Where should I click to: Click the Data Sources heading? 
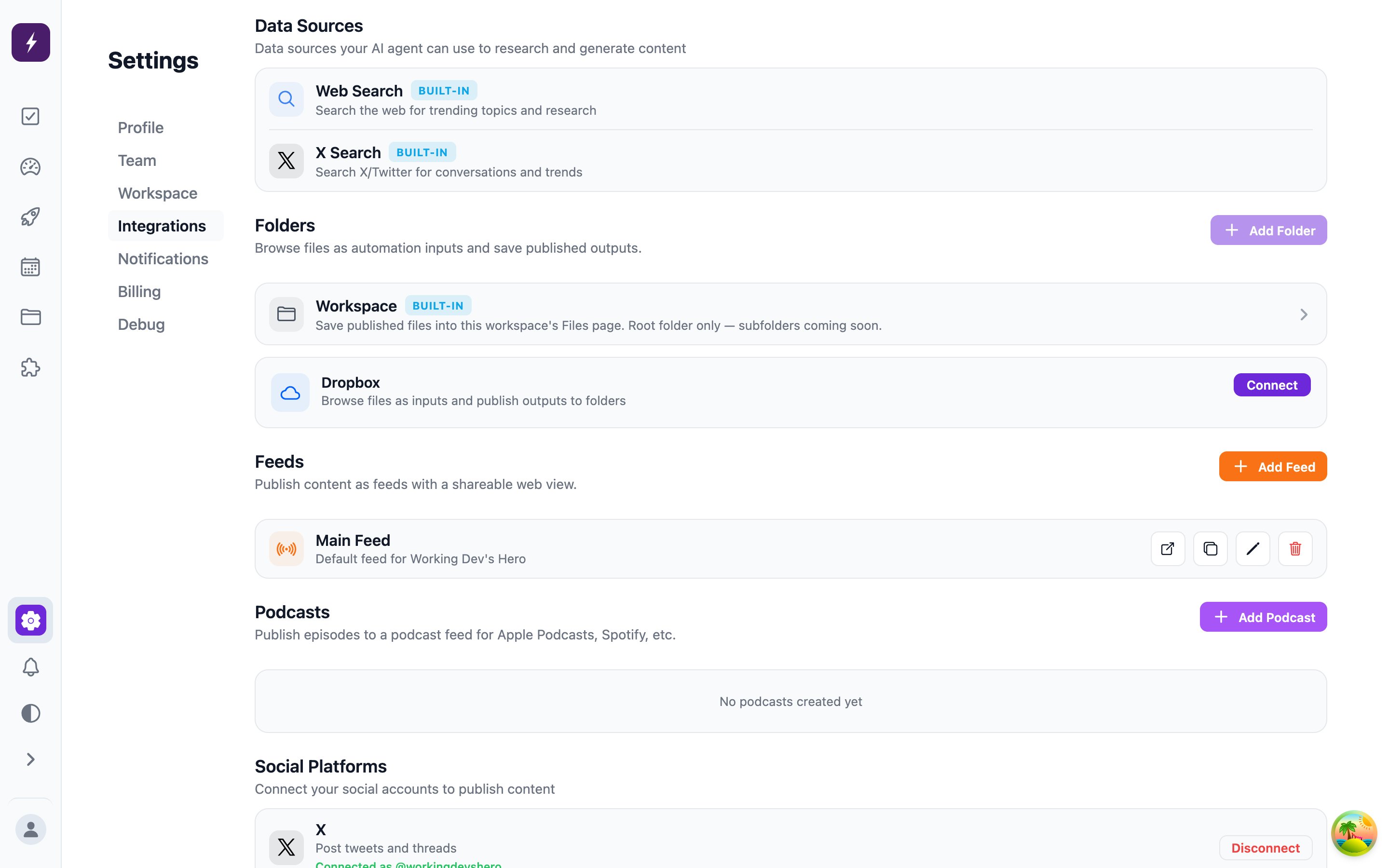point(309,26)
